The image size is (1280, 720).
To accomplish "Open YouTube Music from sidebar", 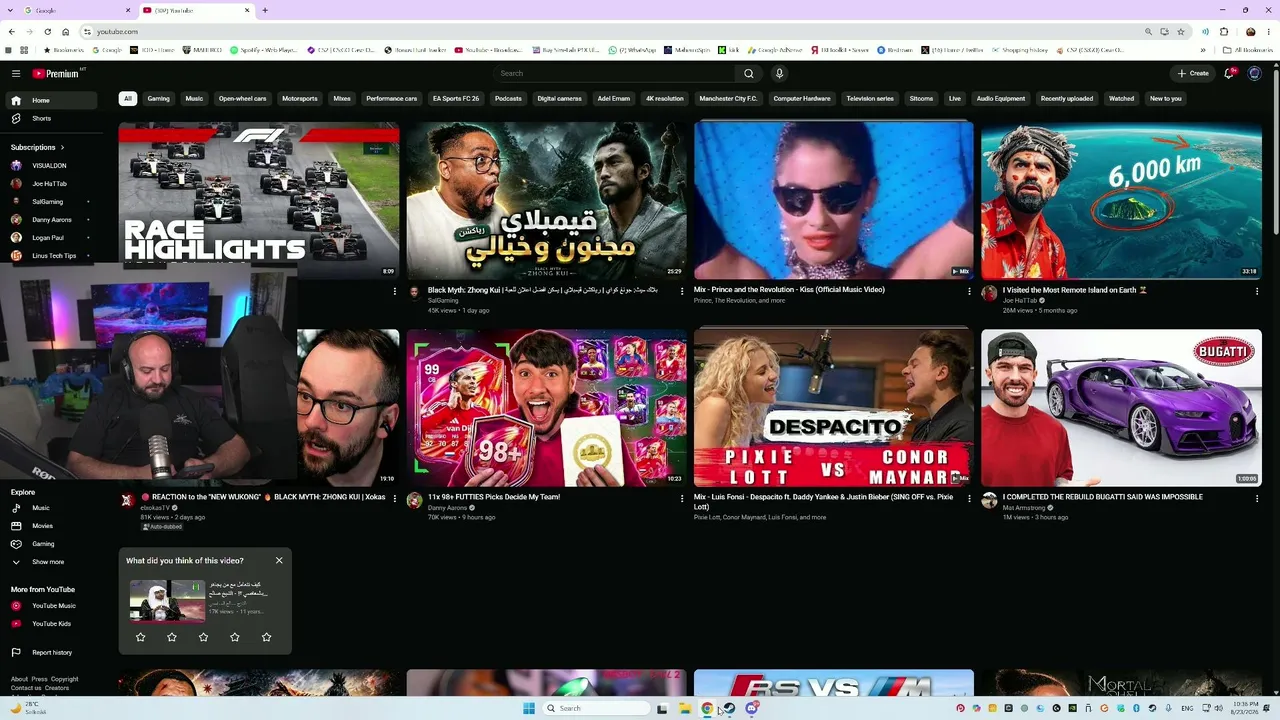I will [x=54, y=606].
